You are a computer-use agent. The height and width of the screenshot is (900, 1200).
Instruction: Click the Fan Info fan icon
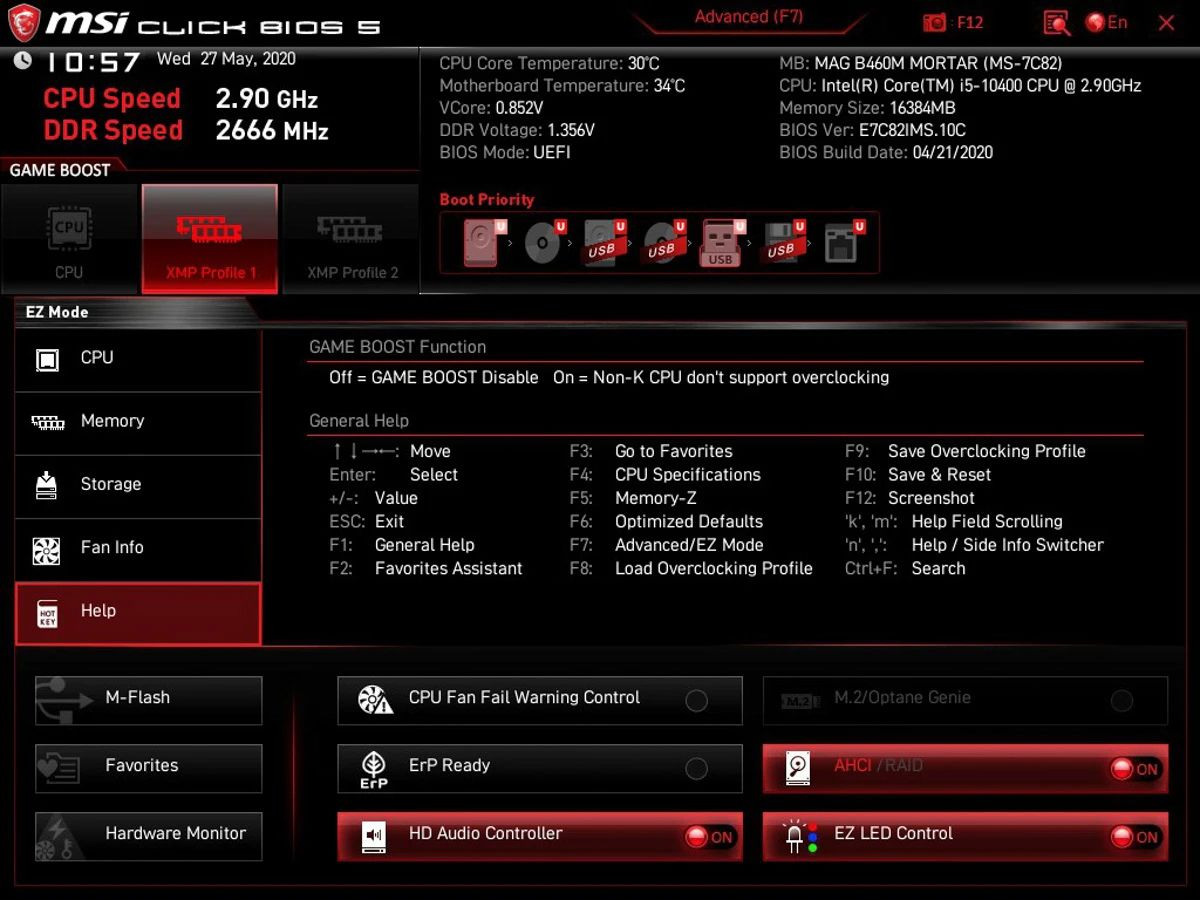point(47,549)
